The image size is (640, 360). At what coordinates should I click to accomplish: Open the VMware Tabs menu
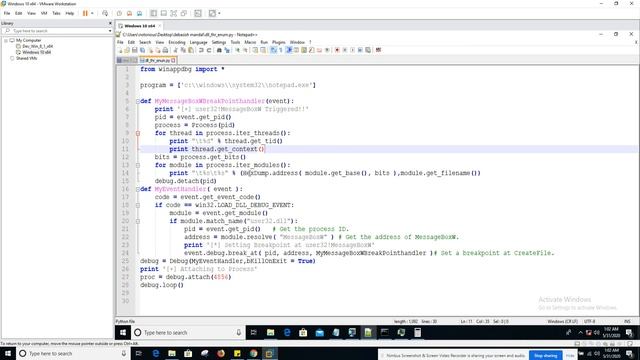coord(56,13)
